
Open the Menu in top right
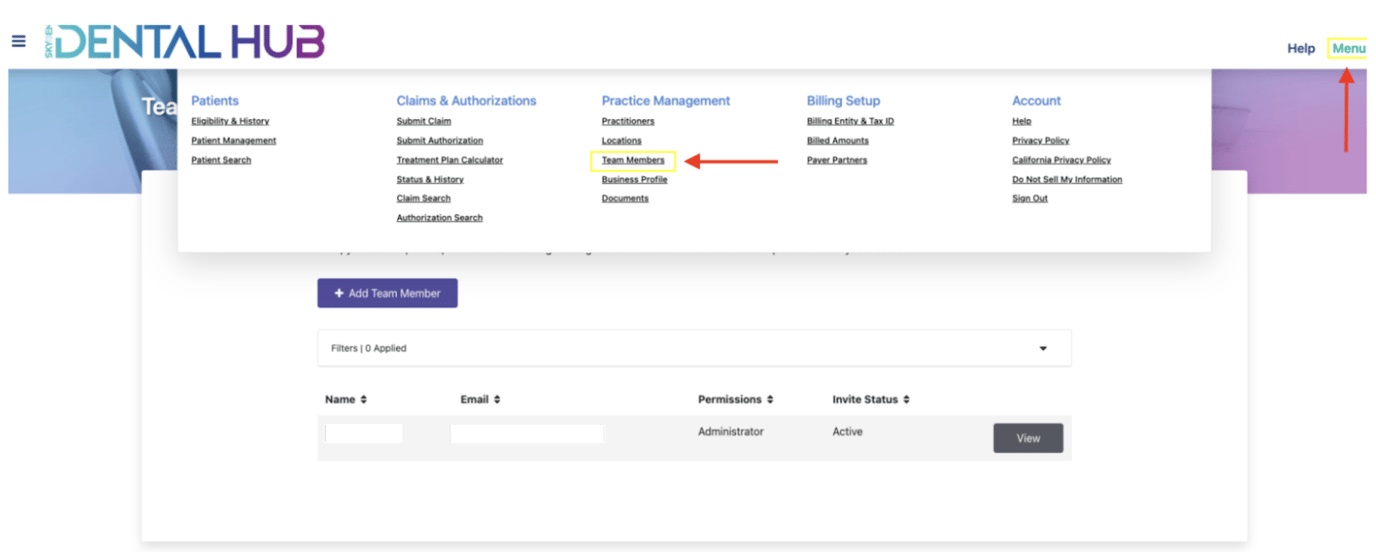click(1348, 48)
